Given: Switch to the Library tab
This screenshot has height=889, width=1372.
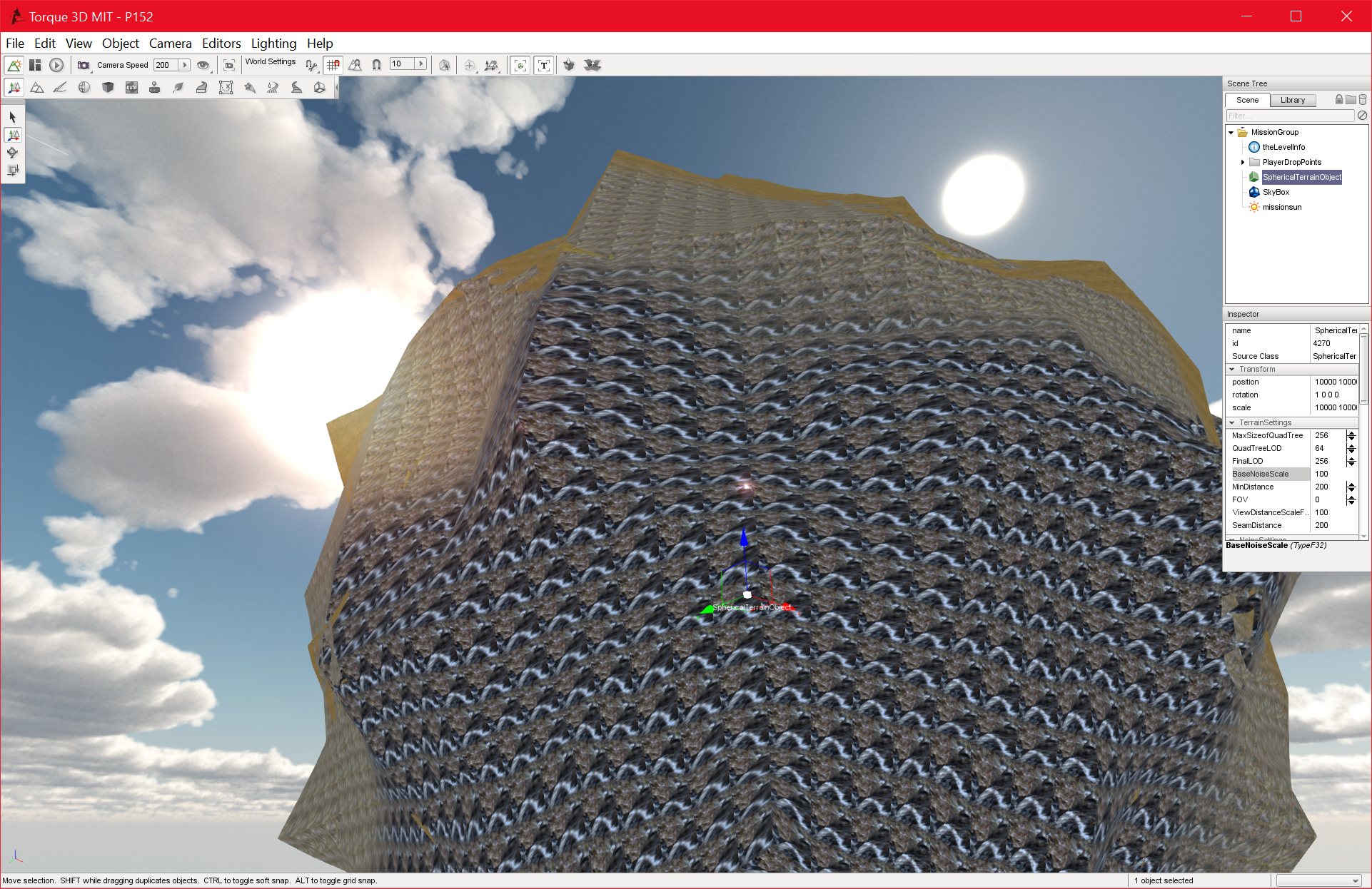Looking at the screenshot, I should pos(1293,100).
